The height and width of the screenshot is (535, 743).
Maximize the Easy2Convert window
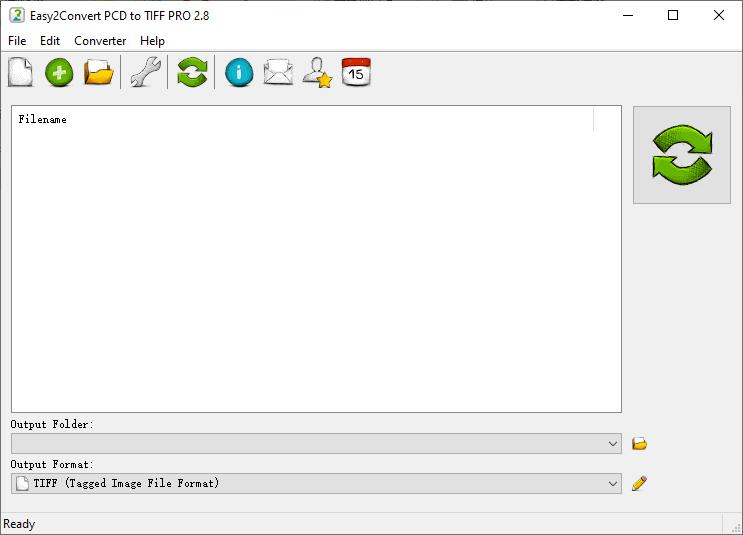coord(673,15)
